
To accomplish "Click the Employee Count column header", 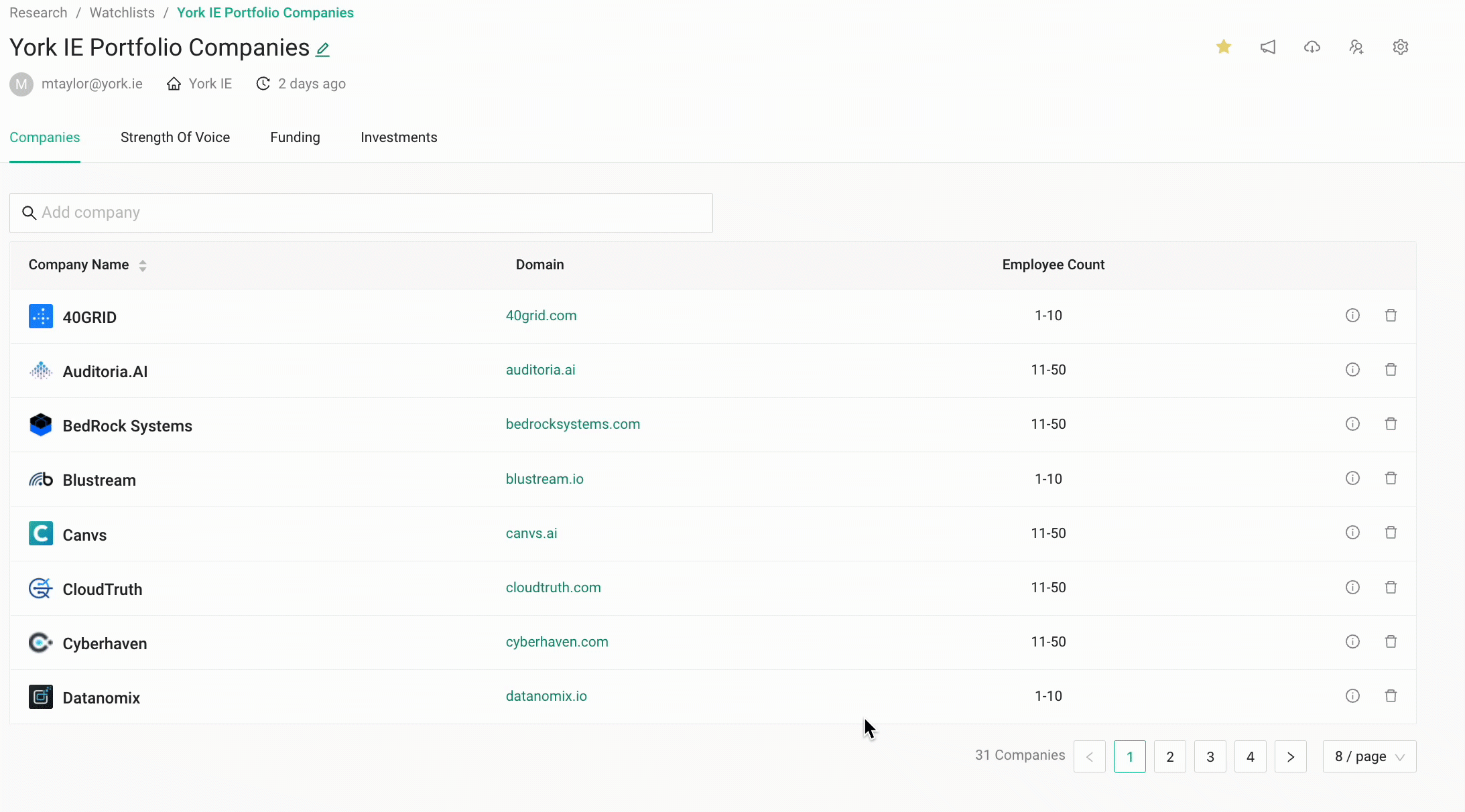I will pos(1054,265).
